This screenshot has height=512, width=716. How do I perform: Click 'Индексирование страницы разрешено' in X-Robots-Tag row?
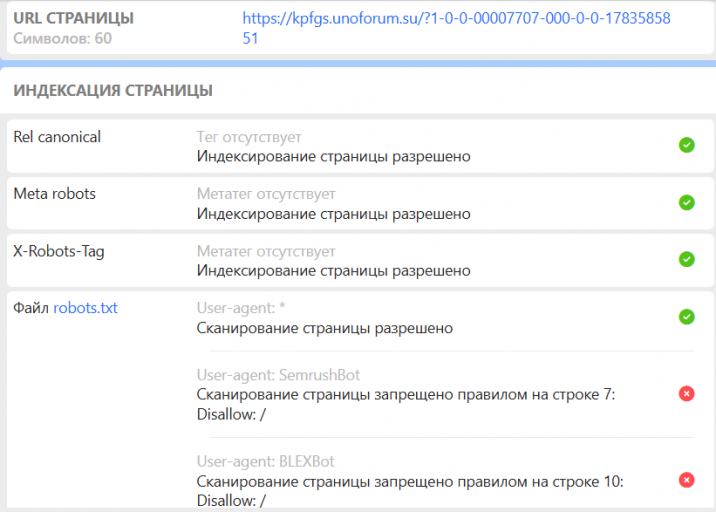point(333,271)
